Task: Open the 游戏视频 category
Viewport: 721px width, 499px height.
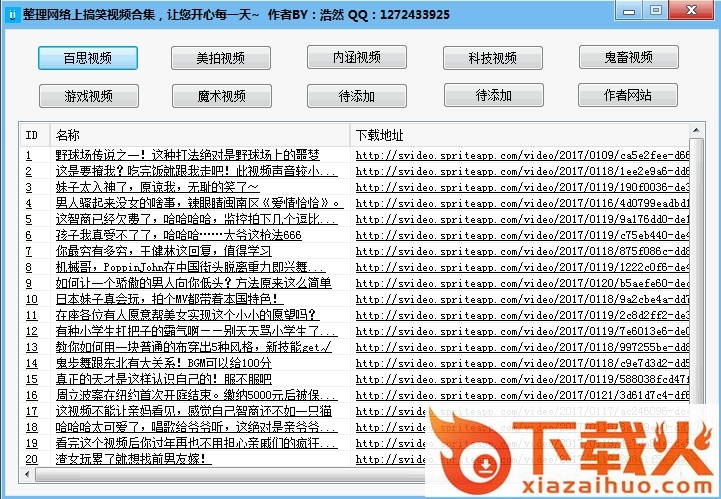Action: click(88, 96)
